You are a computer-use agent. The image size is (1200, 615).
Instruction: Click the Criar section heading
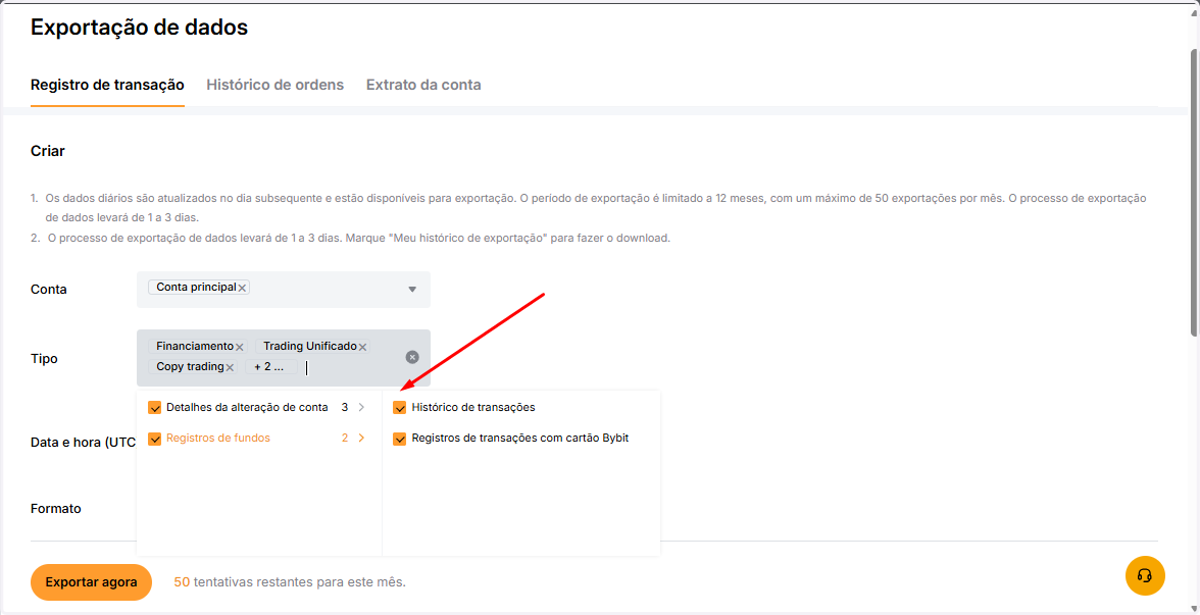pyautogui.click(x=48, y=151)
